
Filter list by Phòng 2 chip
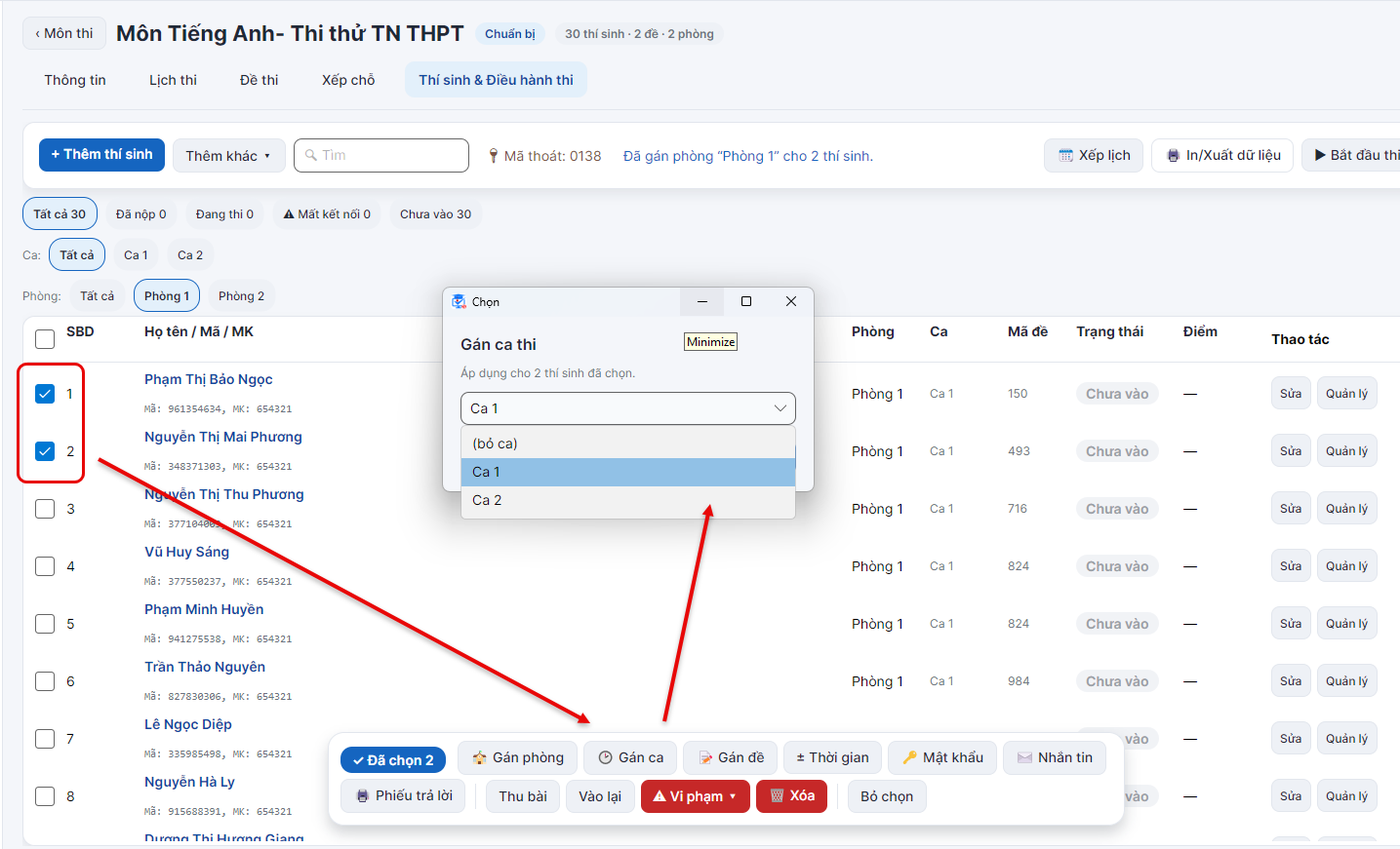click(242, 296)
